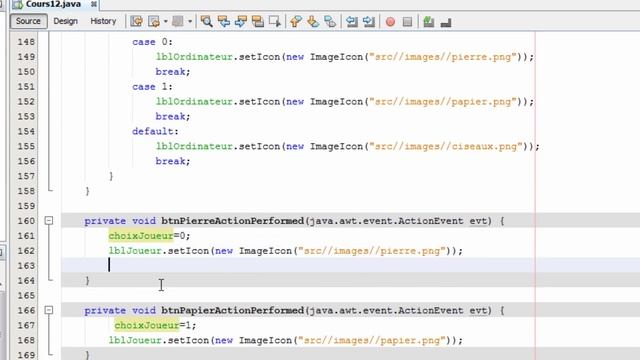Switch to Source view
The width and height of the screenshot is (640, 360).
[x=28, y=21]
